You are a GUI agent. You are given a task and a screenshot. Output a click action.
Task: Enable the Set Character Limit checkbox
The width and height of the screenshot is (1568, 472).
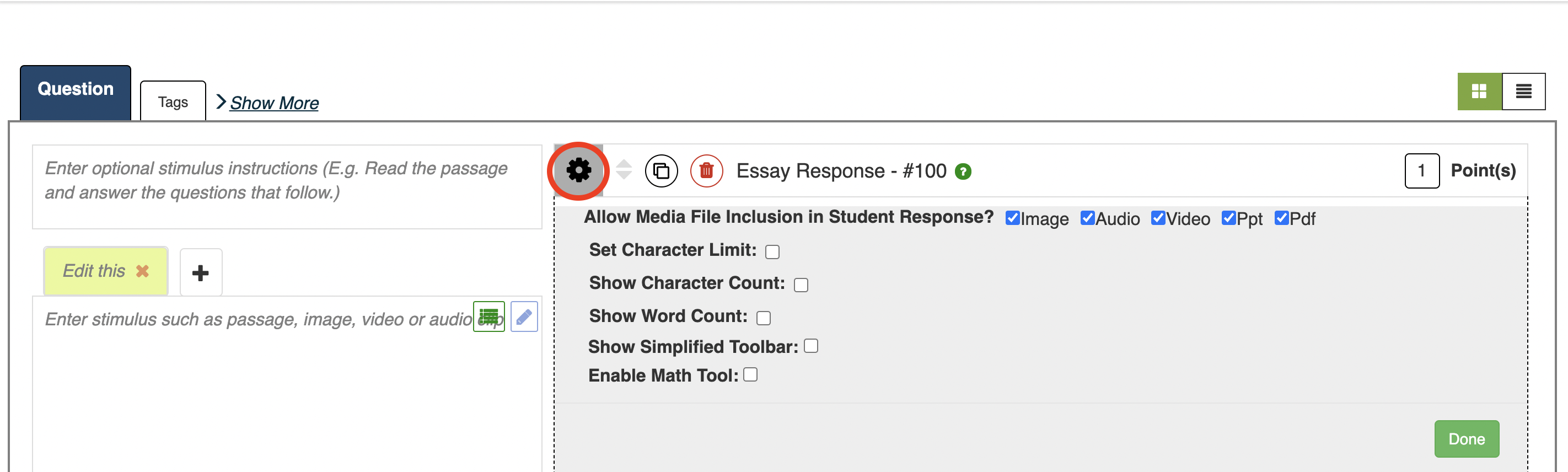[x=772, y=251]
